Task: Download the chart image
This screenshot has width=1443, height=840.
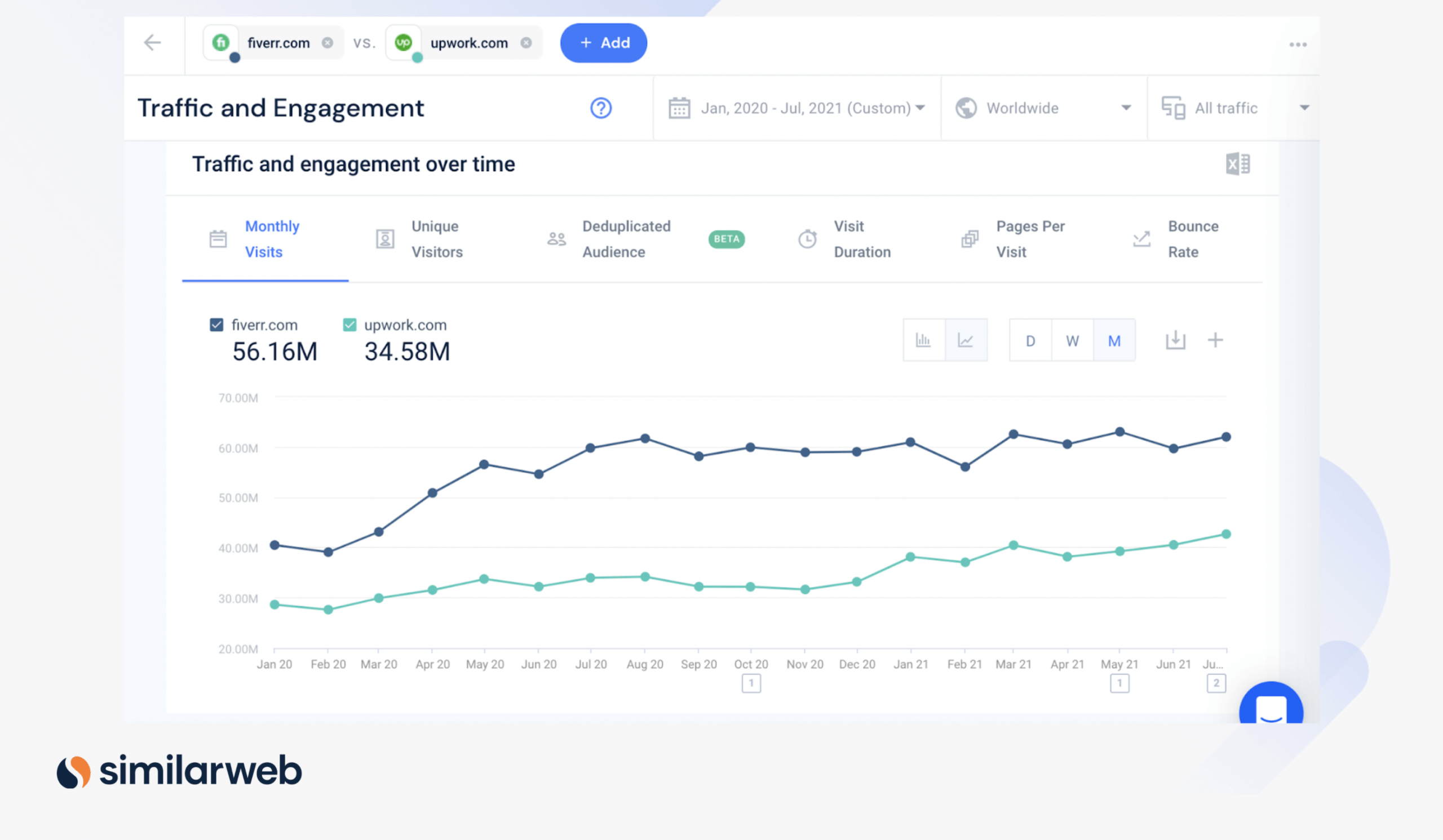Action: click(x=1176, y=340)
